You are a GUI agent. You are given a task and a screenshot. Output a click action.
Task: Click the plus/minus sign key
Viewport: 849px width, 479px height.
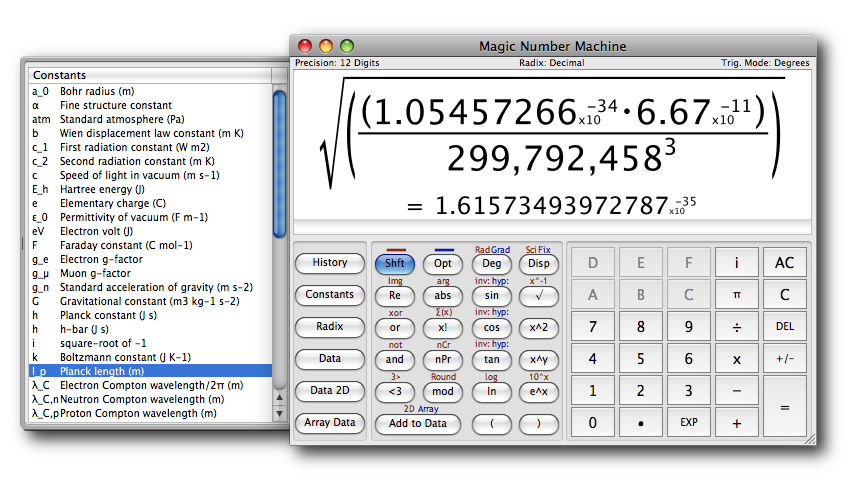[784, 359]
